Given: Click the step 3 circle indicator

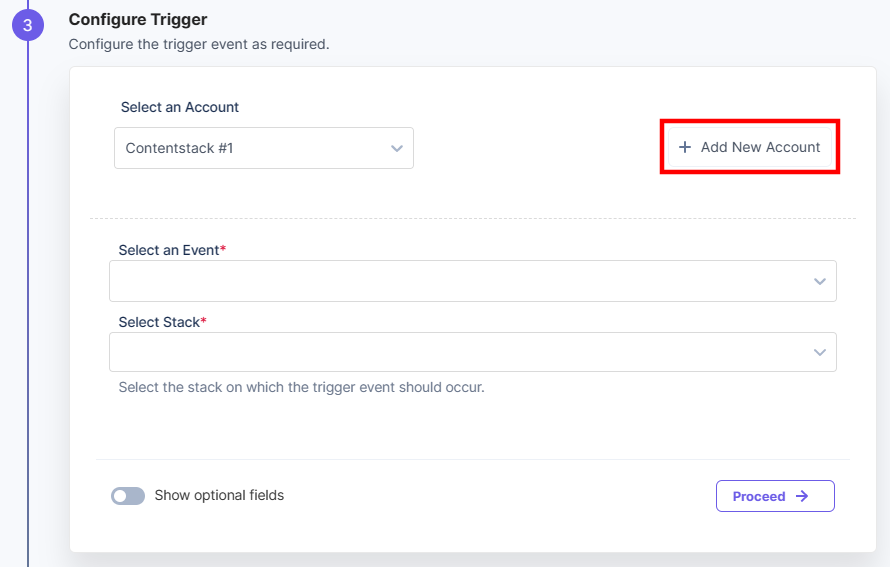Looking at the screenshot, I should click(x=28, y=25).
